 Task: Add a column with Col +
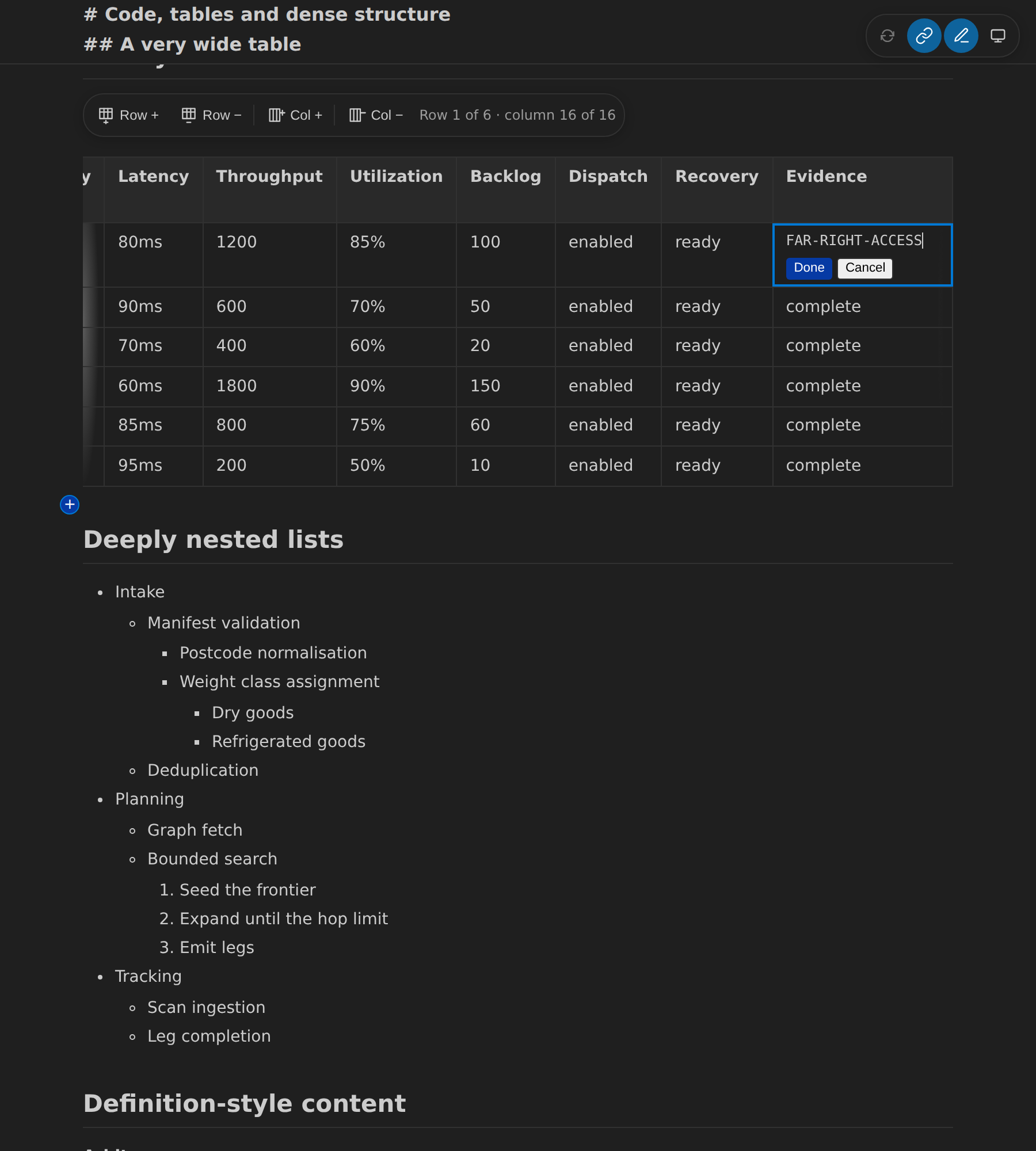point(295,115)
